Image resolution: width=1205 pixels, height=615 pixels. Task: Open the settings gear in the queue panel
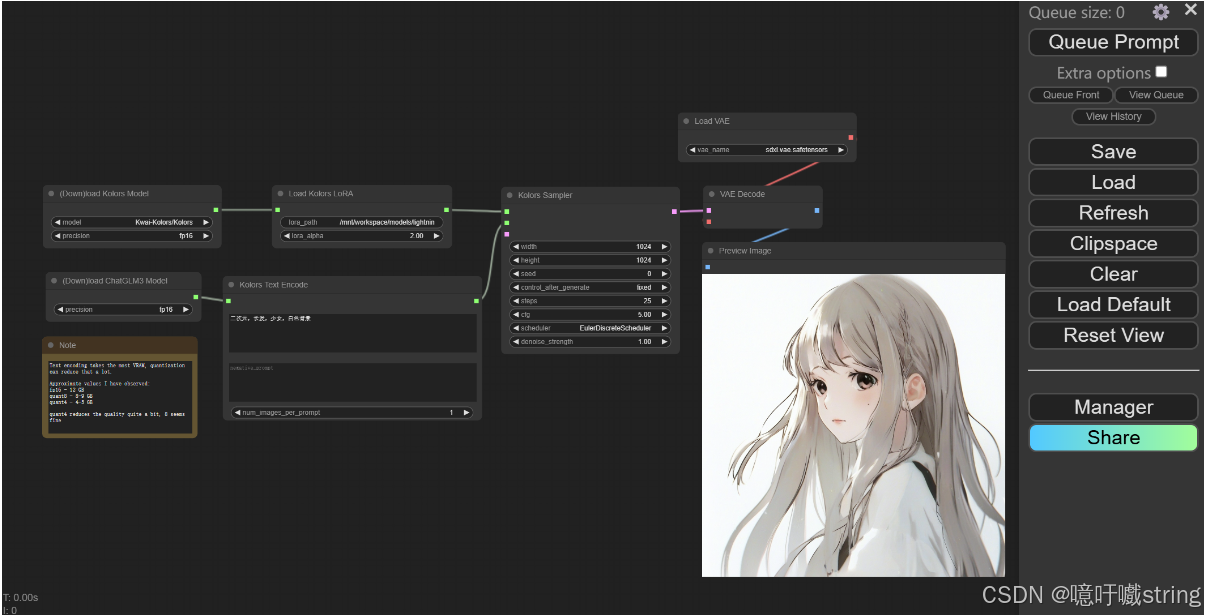(1160, 12)
